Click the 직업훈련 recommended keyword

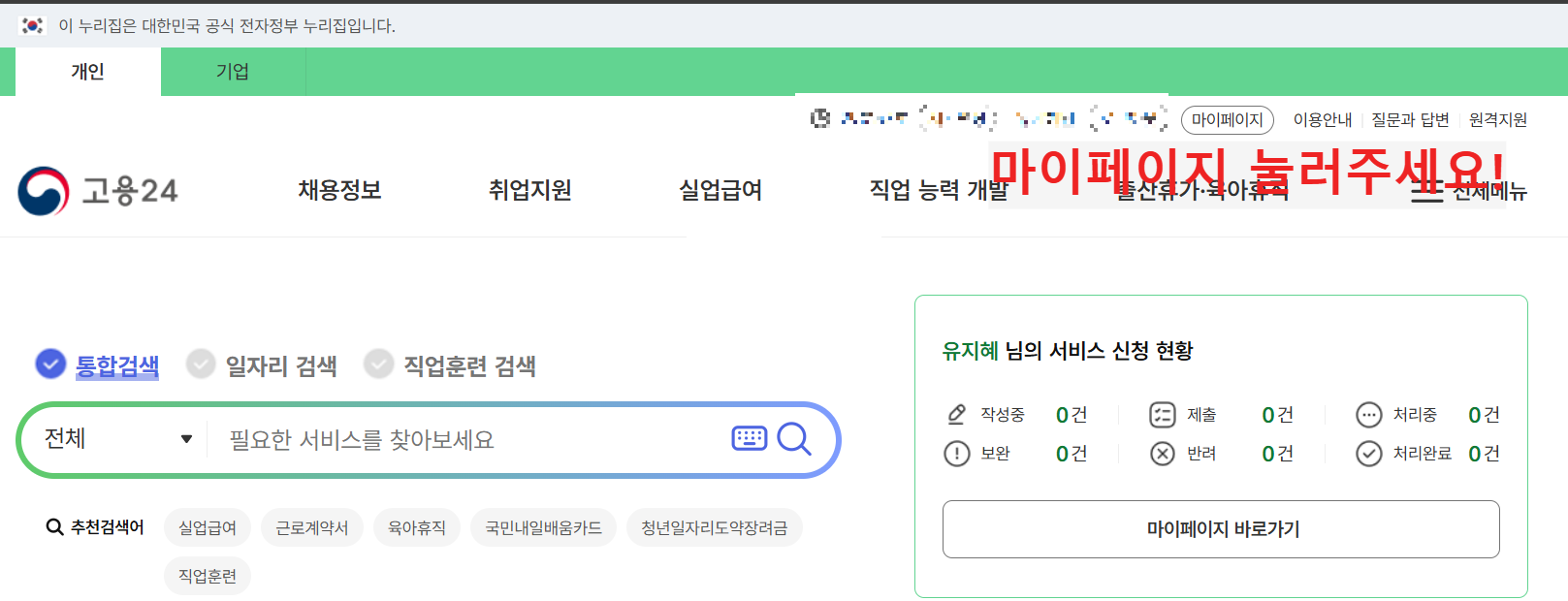coord(208,576)
